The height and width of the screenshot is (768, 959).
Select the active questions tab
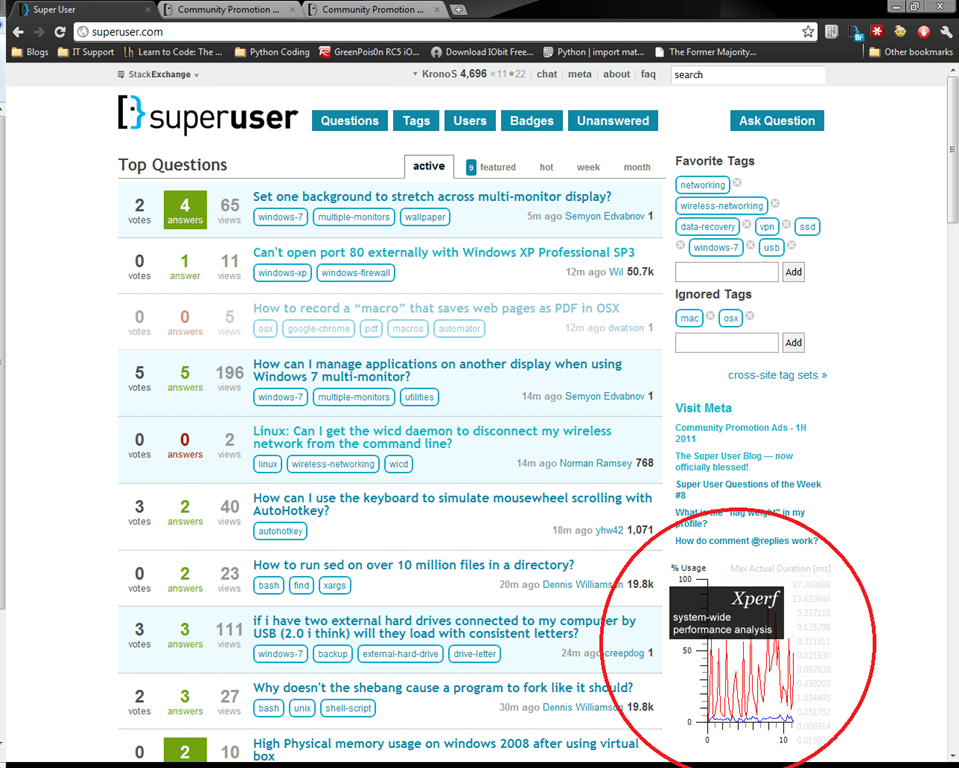click(x=429, y=166)
